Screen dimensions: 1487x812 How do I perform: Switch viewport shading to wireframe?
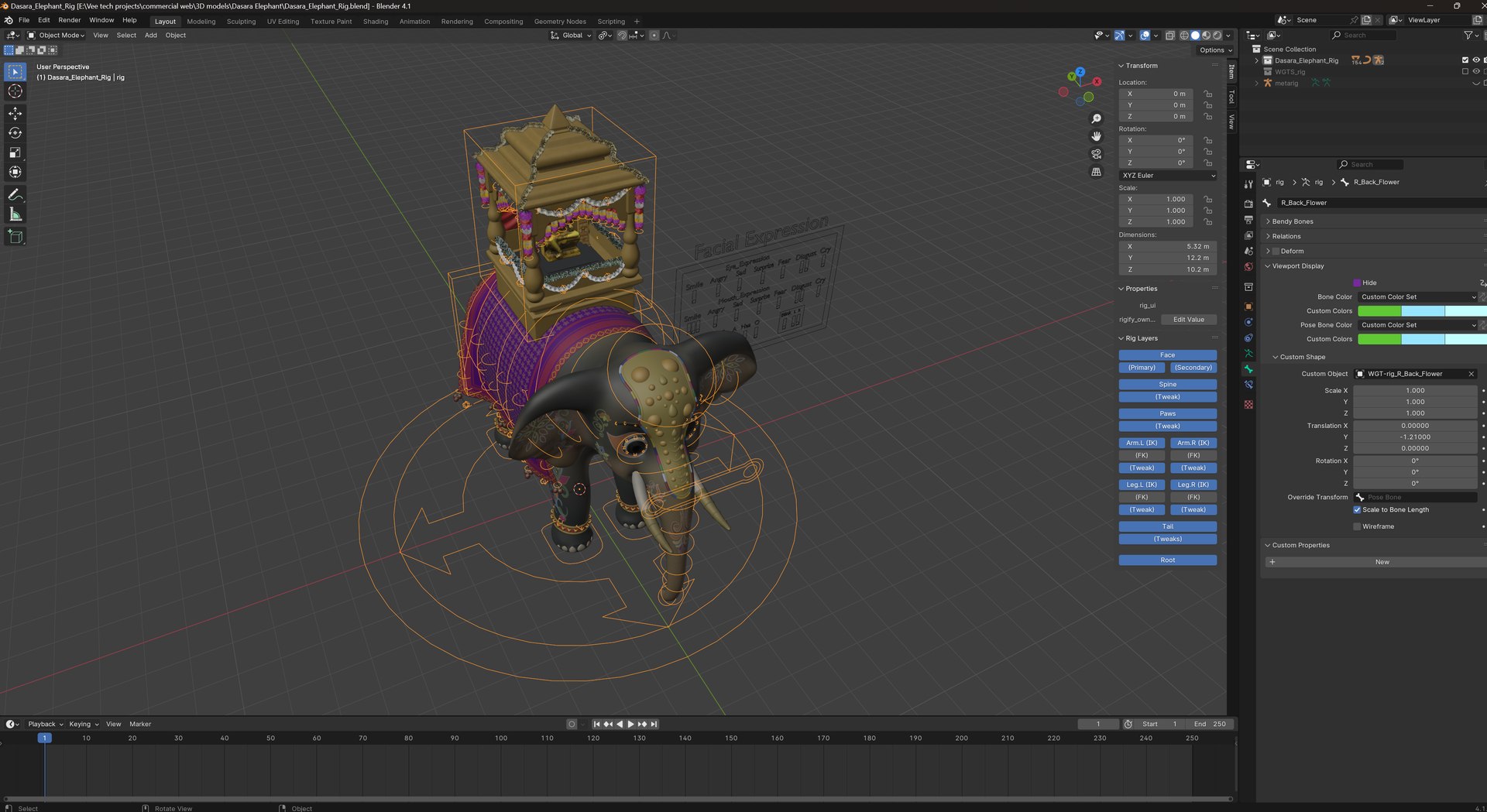click(1184, 35)
